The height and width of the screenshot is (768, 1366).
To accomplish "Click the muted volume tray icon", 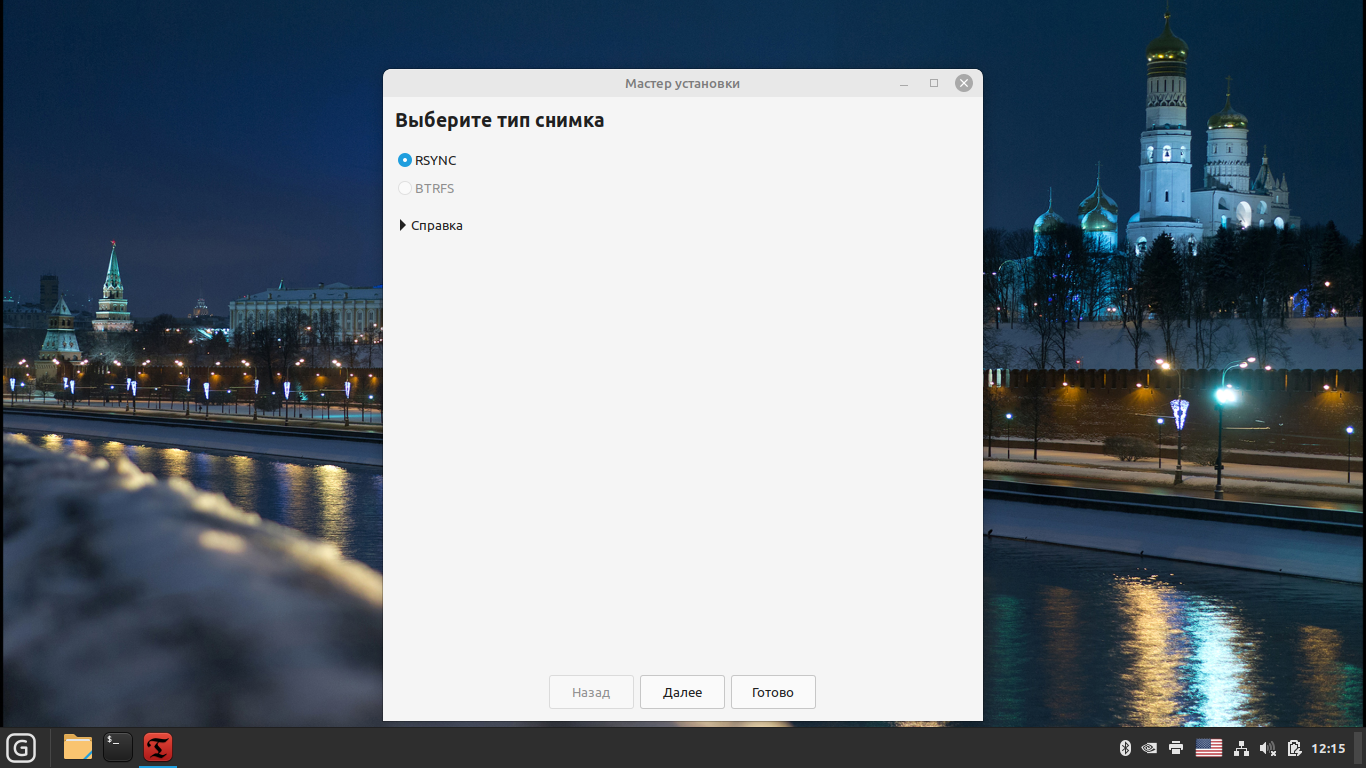I will coord(1268,748).
